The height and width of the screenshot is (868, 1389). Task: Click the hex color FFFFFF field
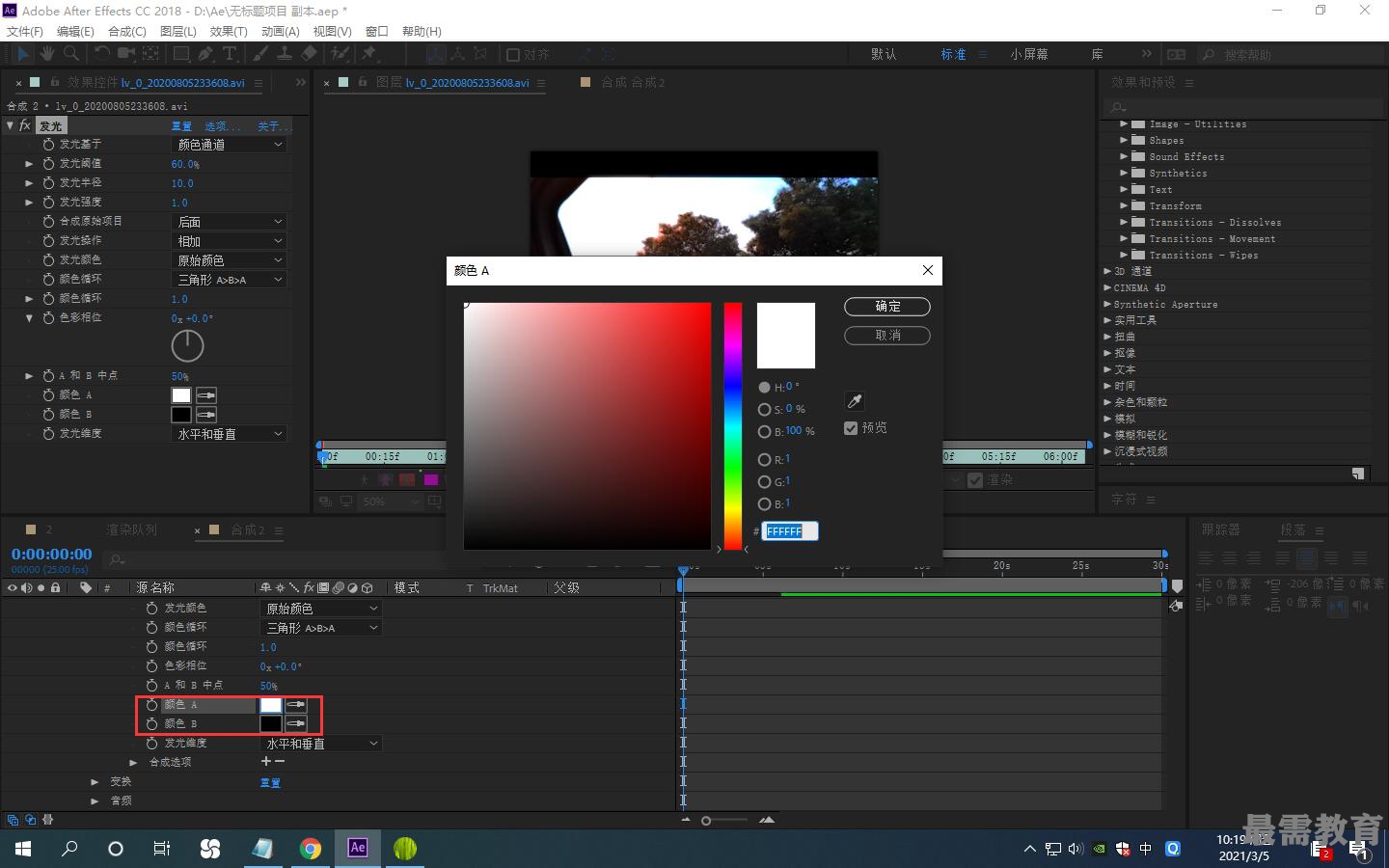(790, 531)
